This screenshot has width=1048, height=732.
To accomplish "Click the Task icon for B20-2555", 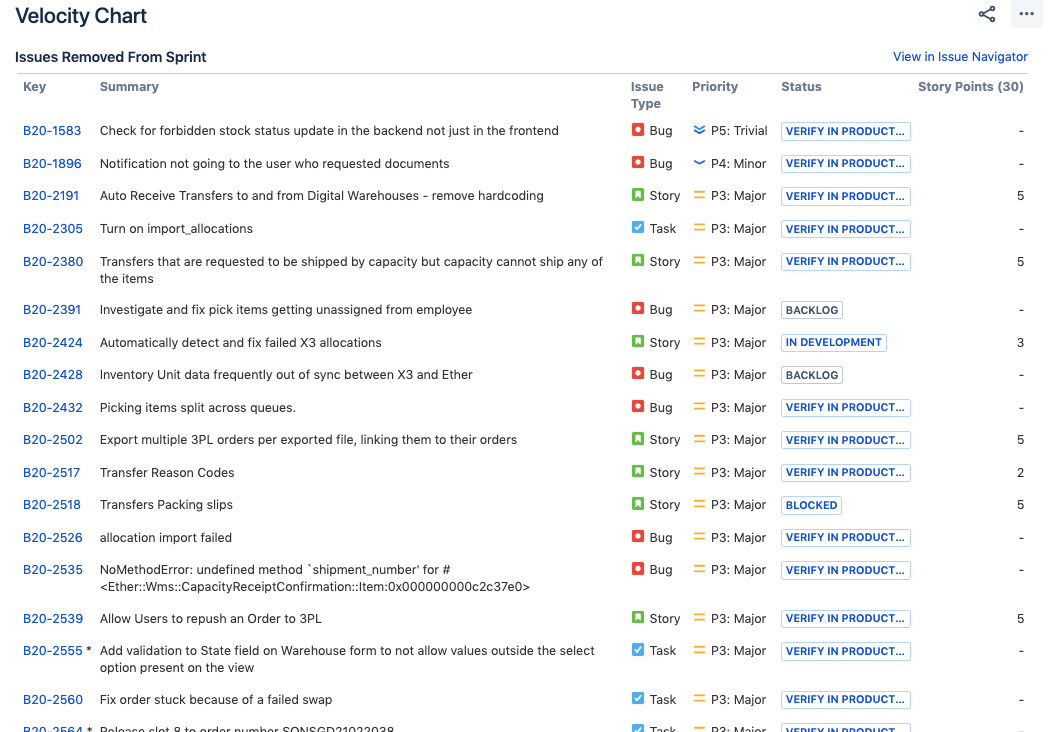I will [638, 649].
